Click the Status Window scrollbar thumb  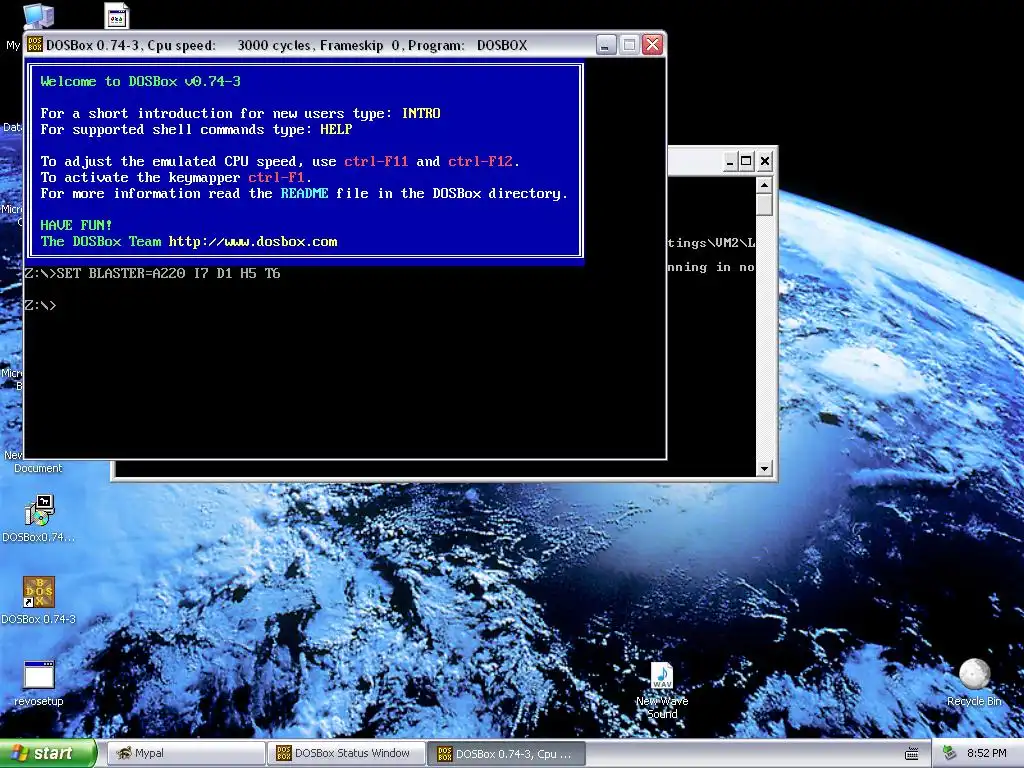tap(764, 204)
